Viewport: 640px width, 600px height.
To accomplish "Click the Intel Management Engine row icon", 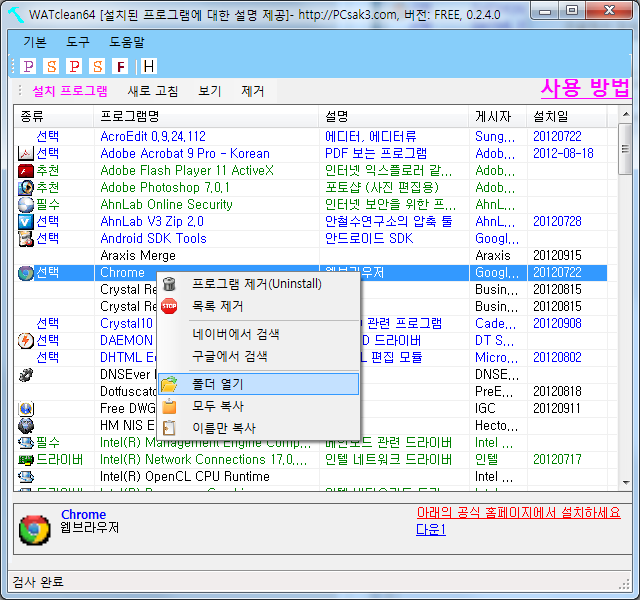I will 26,442.
